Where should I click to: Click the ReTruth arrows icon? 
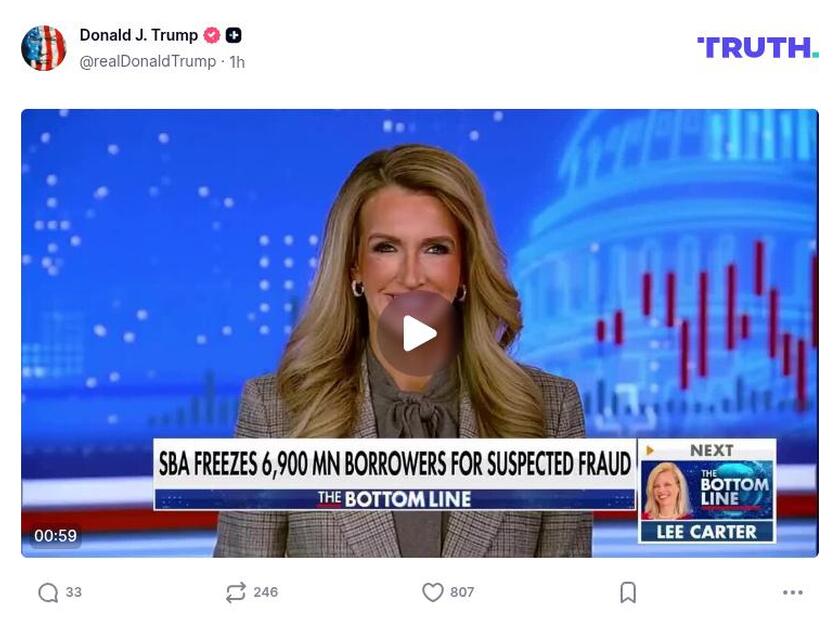236,592
